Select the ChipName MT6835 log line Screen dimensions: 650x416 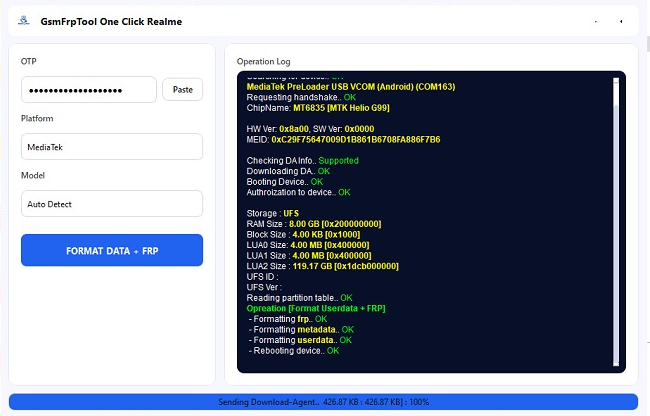pyautogui.click(x=318, y=108)
